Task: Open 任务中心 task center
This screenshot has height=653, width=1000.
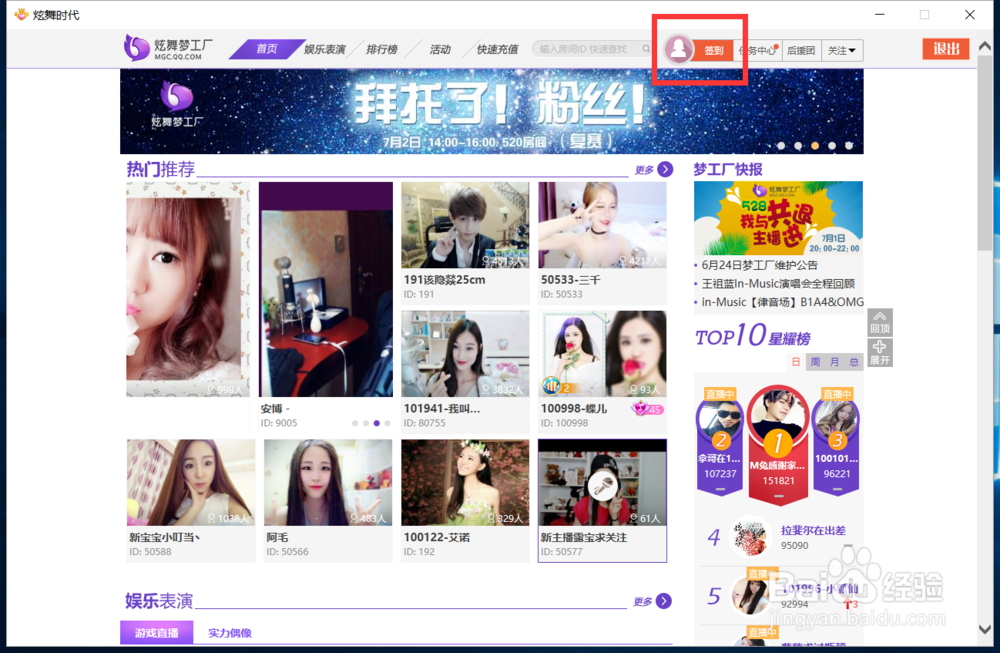Action: [758, 50]
